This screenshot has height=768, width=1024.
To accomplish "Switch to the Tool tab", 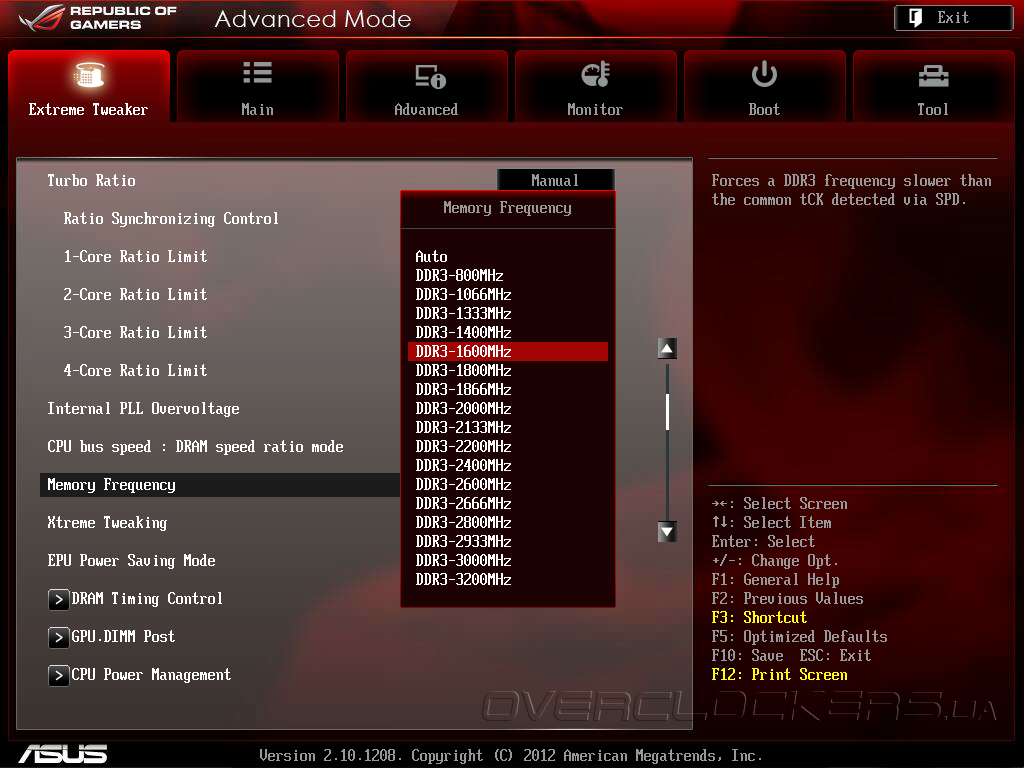I will click(933, 86).
